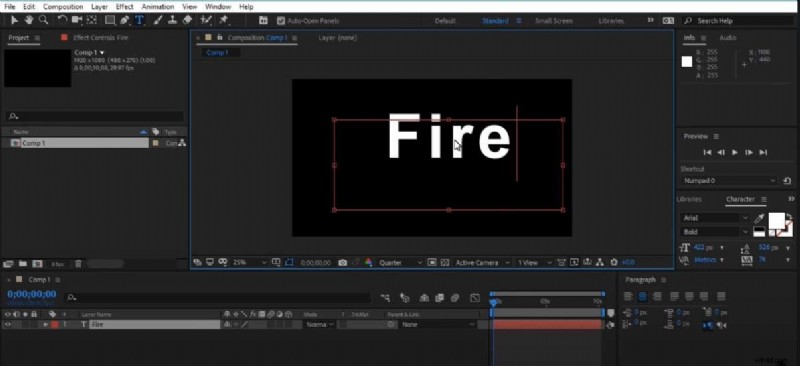The width and height of the screenshot is (800, 366).
Task: Switch to the Default workspace
Action: [x=445, y=21]
